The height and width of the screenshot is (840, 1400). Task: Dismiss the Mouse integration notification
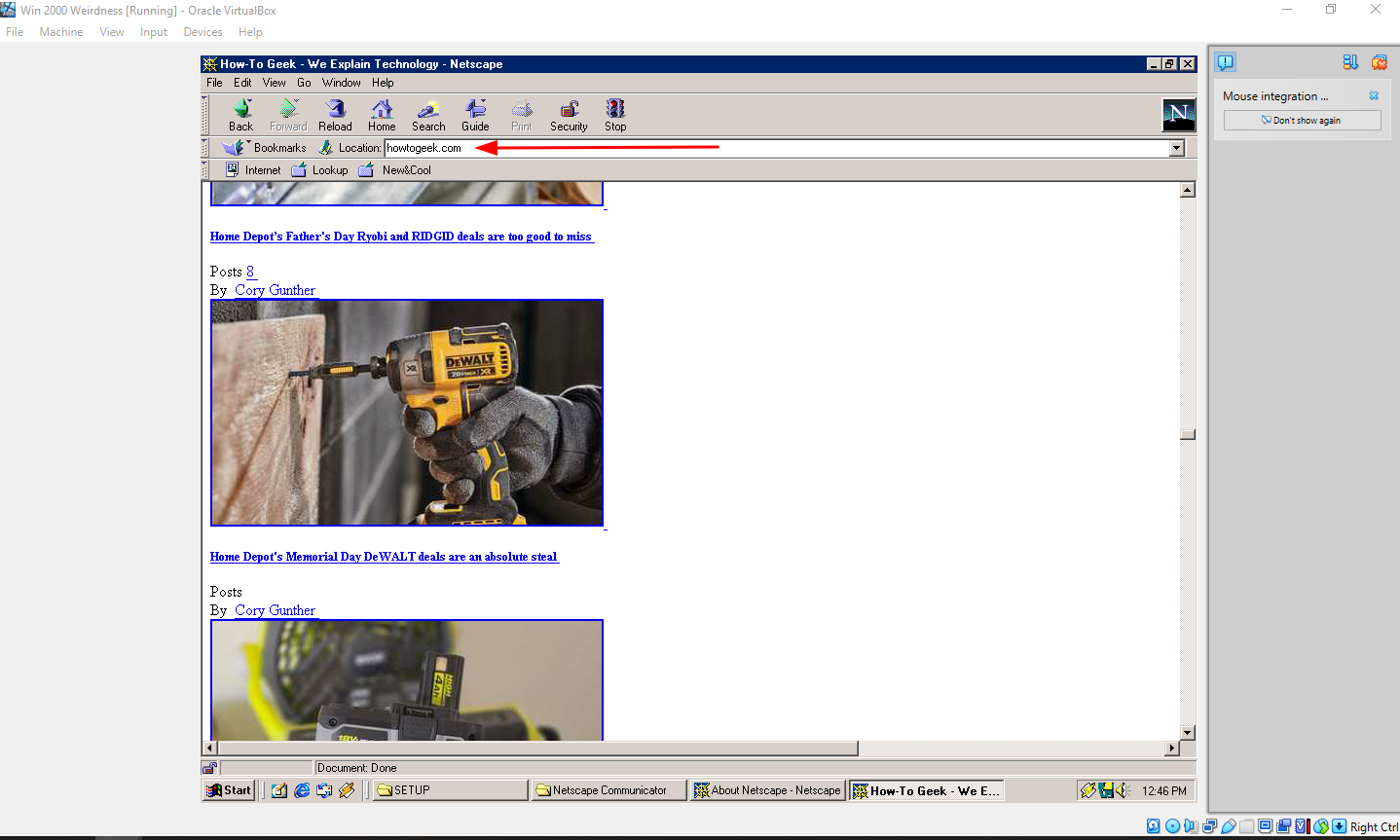pyautogui.click(x=1374, y=95)
